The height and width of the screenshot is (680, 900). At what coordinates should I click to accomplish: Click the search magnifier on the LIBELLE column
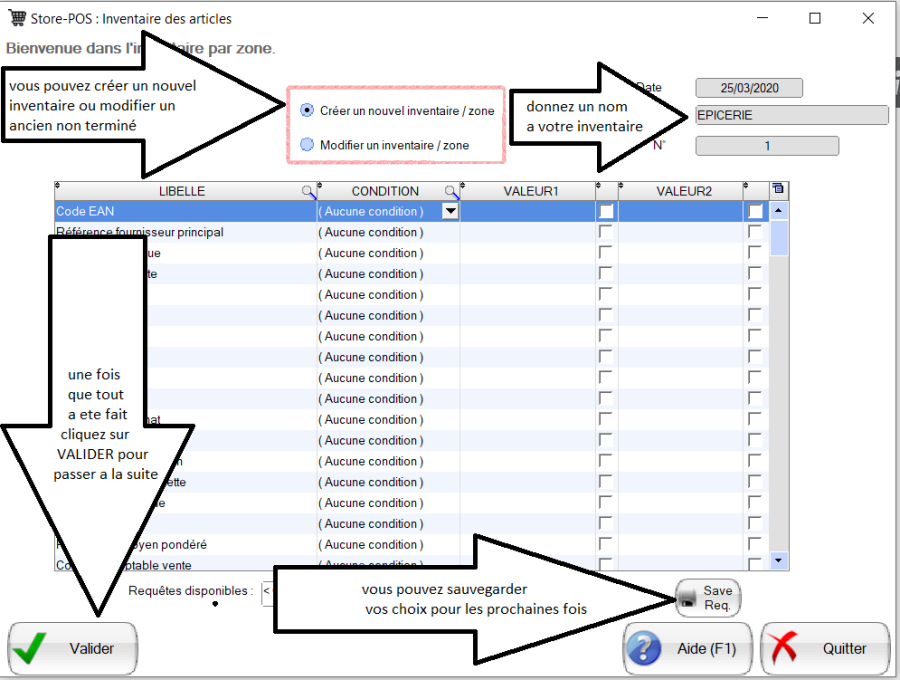[306, 190]
